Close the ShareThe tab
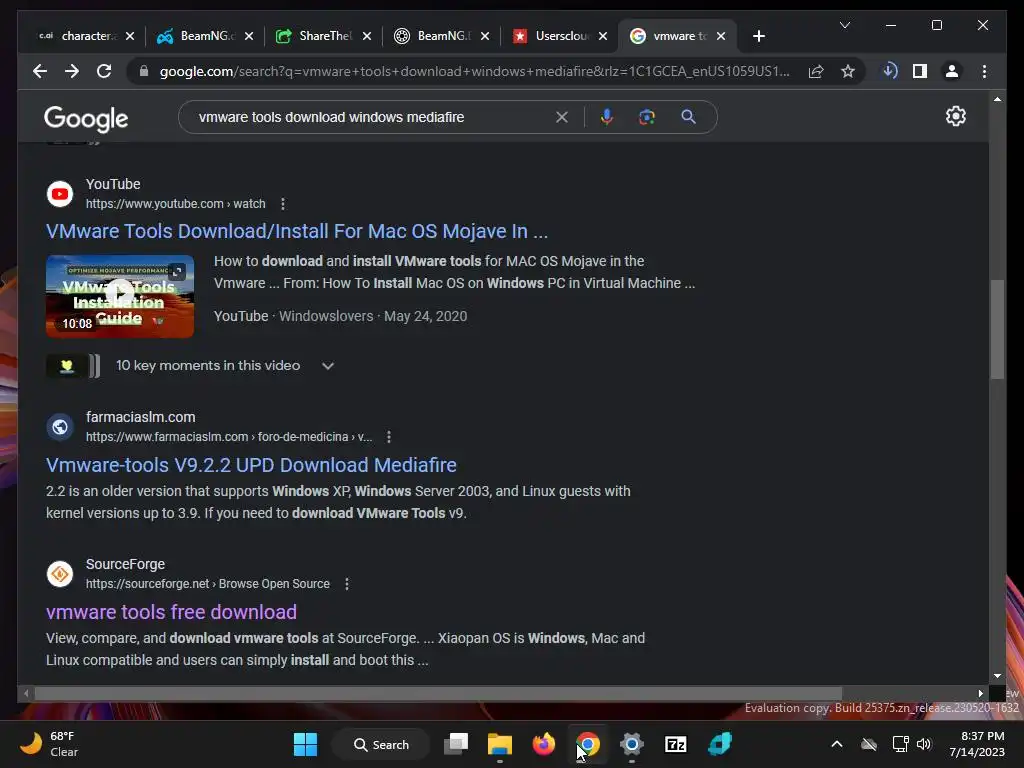 (367, 36)
